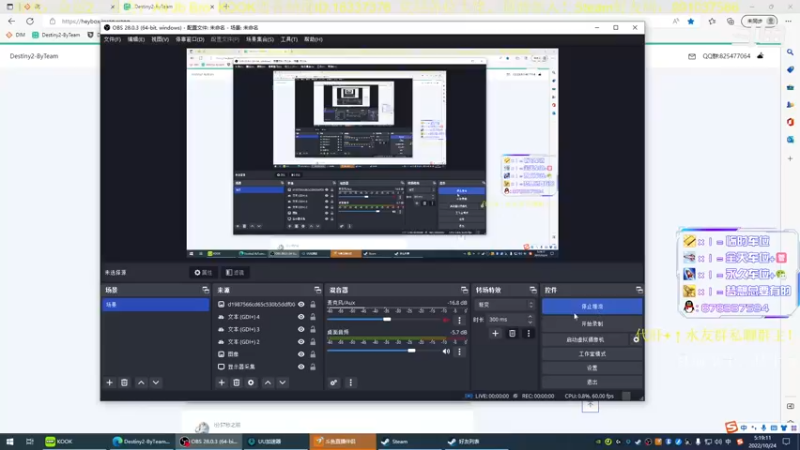Open 帮助(H) Help menu

[313, 39]
